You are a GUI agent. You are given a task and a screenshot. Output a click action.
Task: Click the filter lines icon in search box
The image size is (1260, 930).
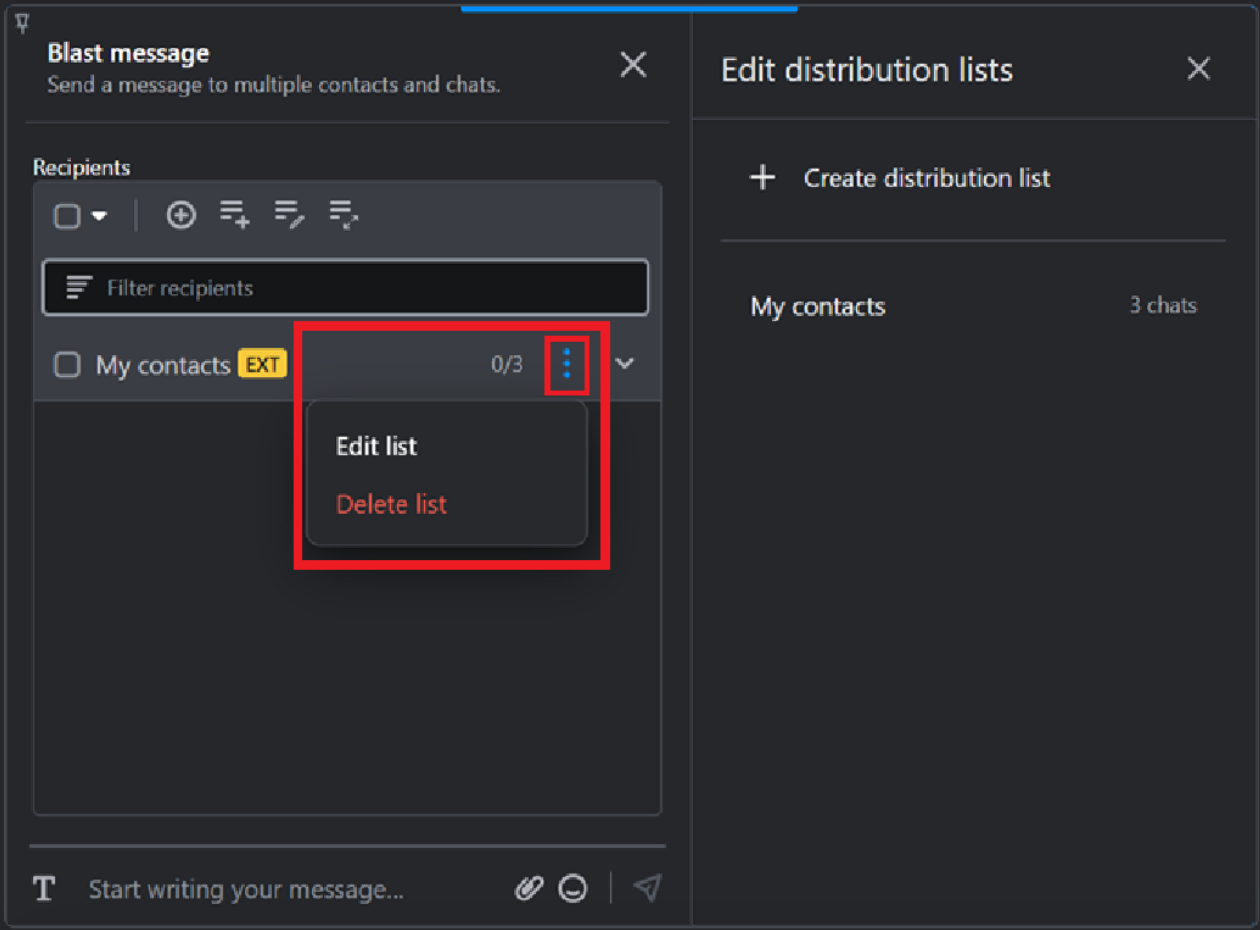coord(78,288)
